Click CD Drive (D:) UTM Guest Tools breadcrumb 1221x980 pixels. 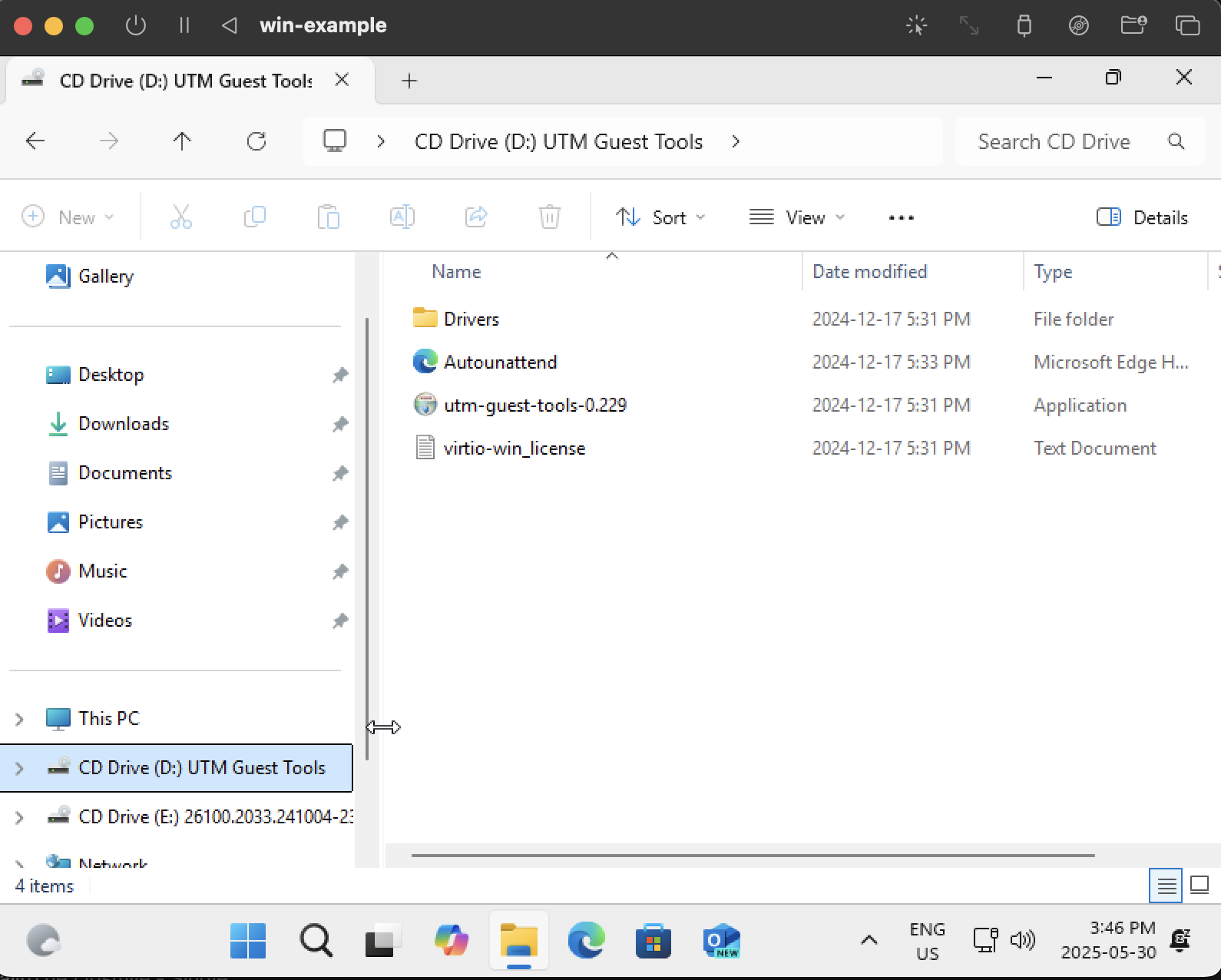[558, 142]
